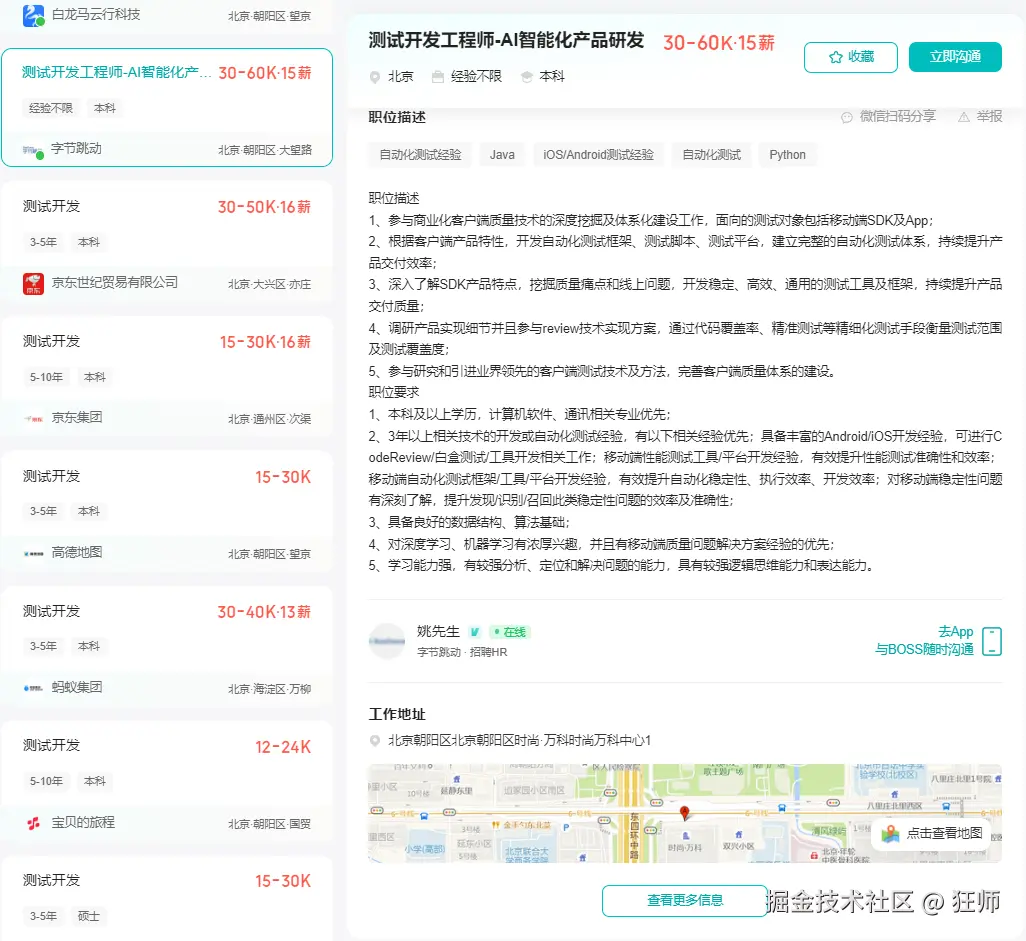
Task: Click 高德地图 company logo
Action: (x=33, y=554)
